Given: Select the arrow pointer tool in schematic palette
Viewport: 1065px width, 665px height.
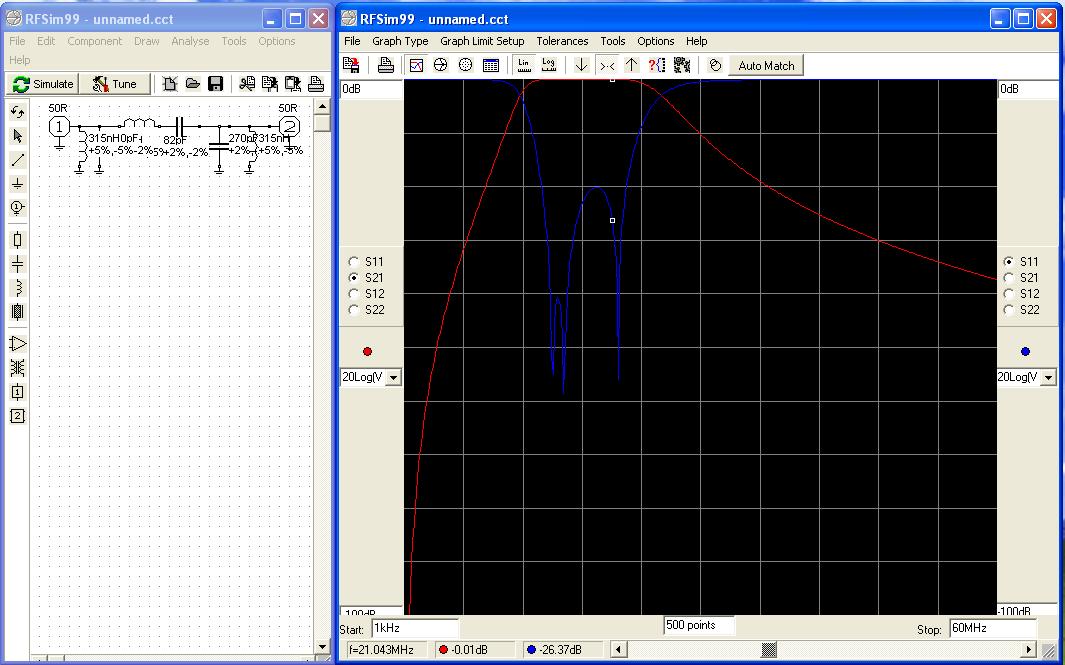Looking at the screenshot, I should (18, 136).
